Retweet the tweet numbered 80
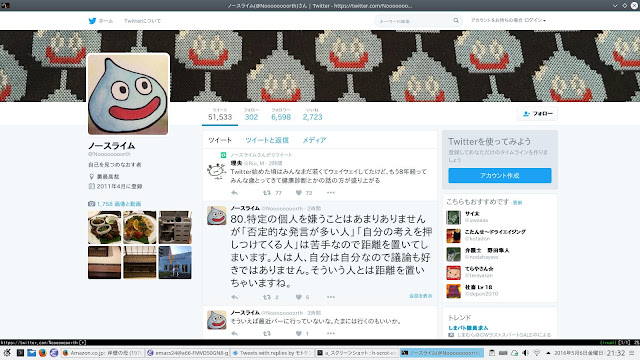 (267, 297)
